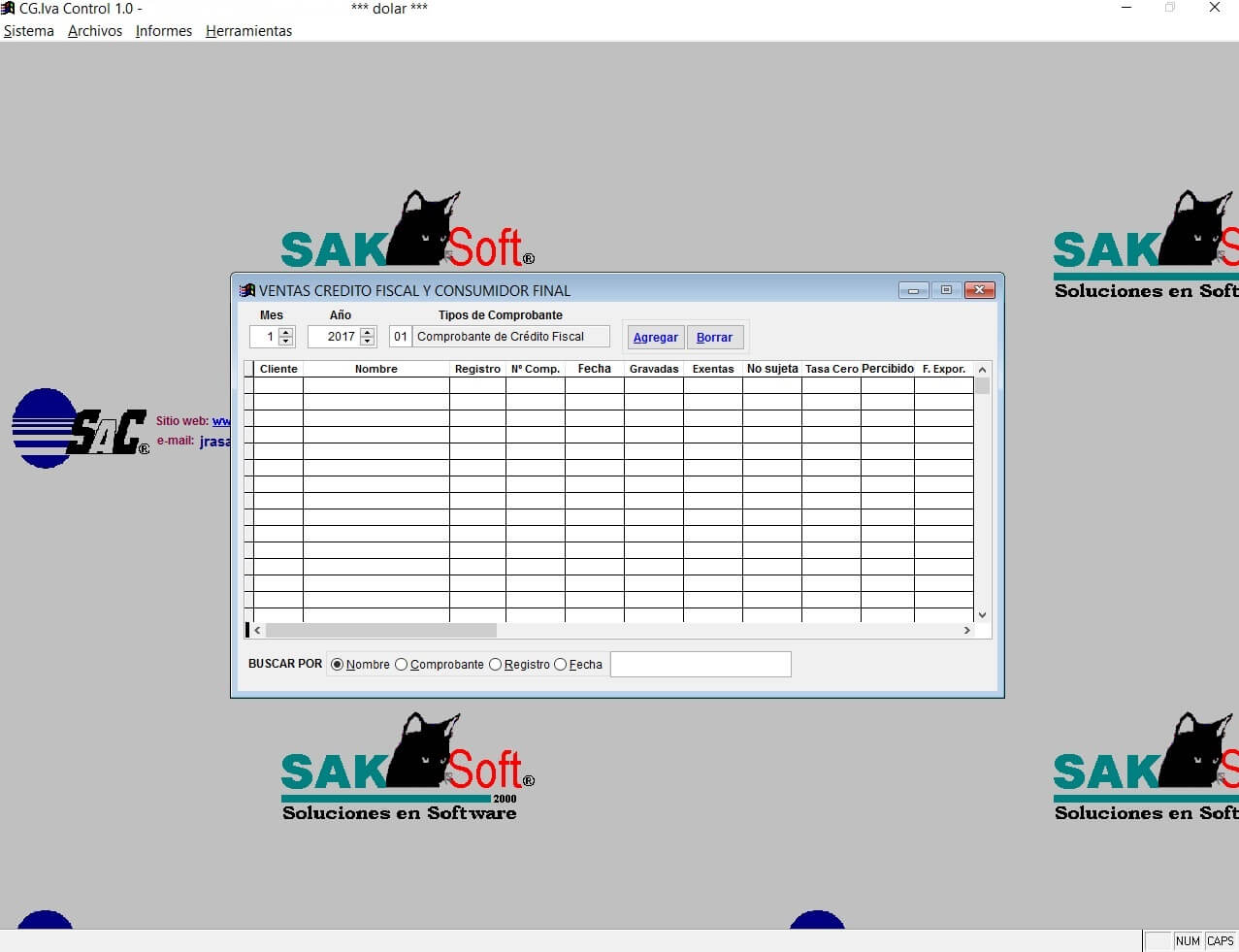
Task: Click the e-mail address link
Action: [214, 442]
